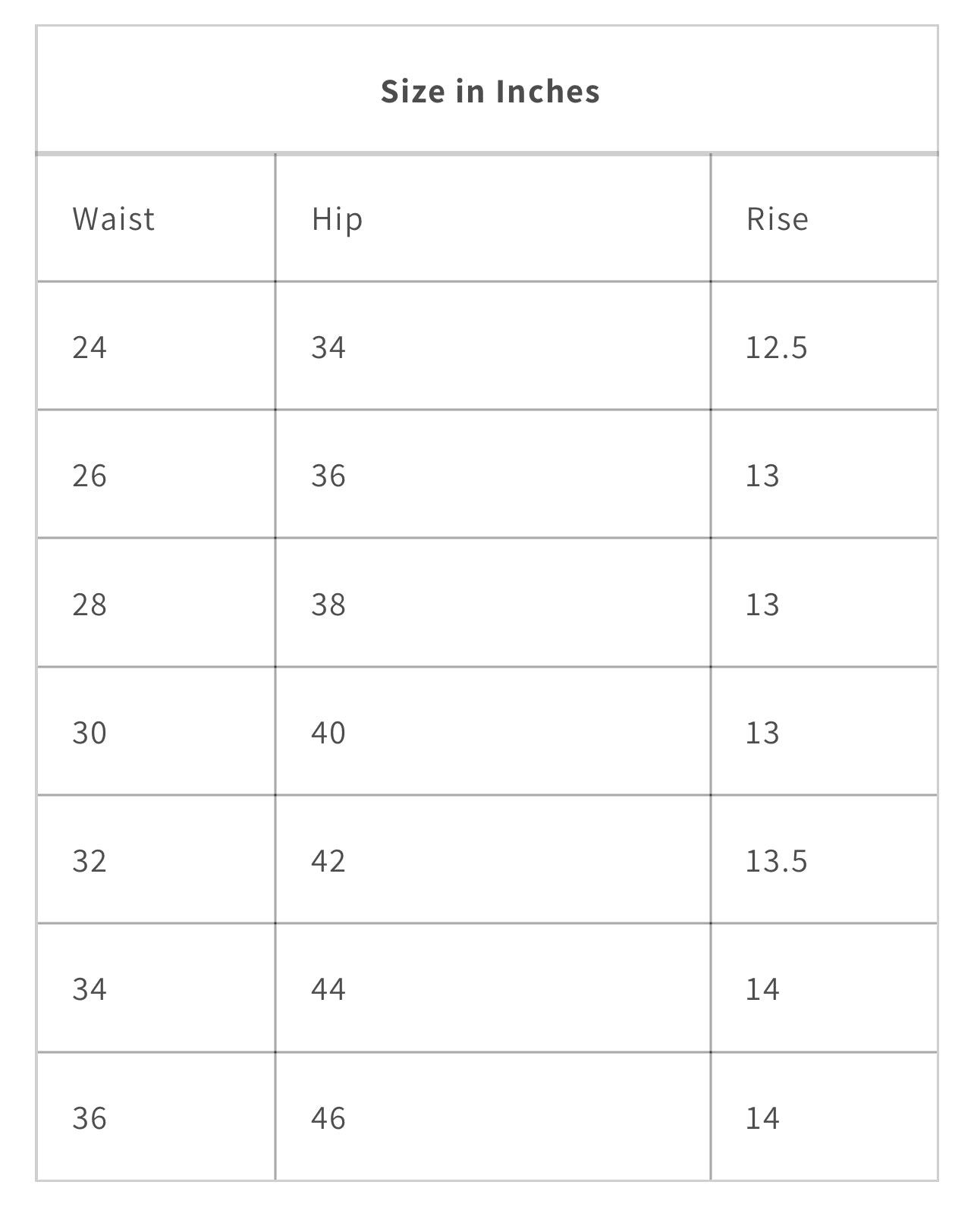Click the waist 32 cell
974x1232 pixels.
tap(90, 861)
